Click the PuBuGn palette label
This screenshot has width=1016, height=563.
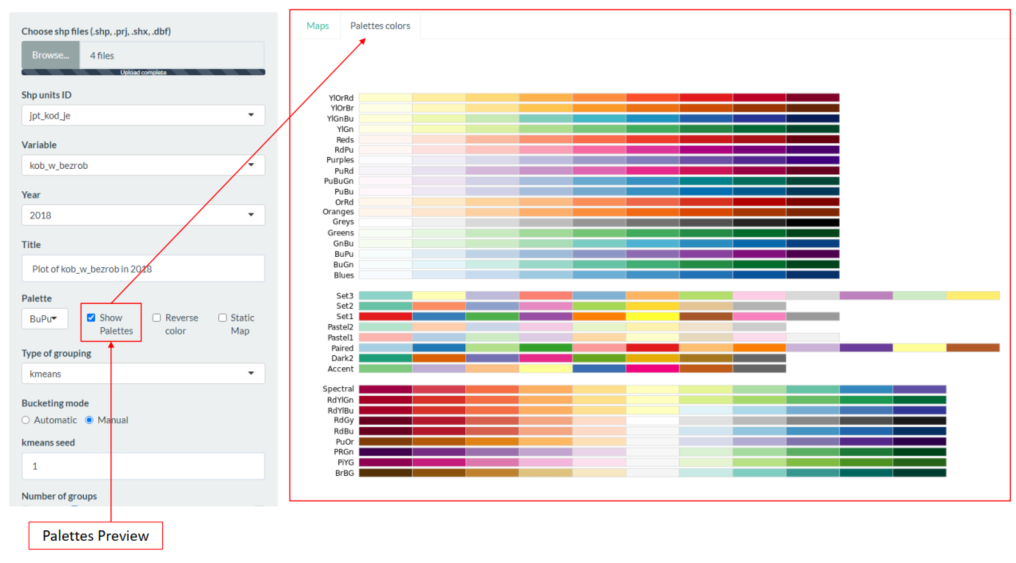(339, 181)
